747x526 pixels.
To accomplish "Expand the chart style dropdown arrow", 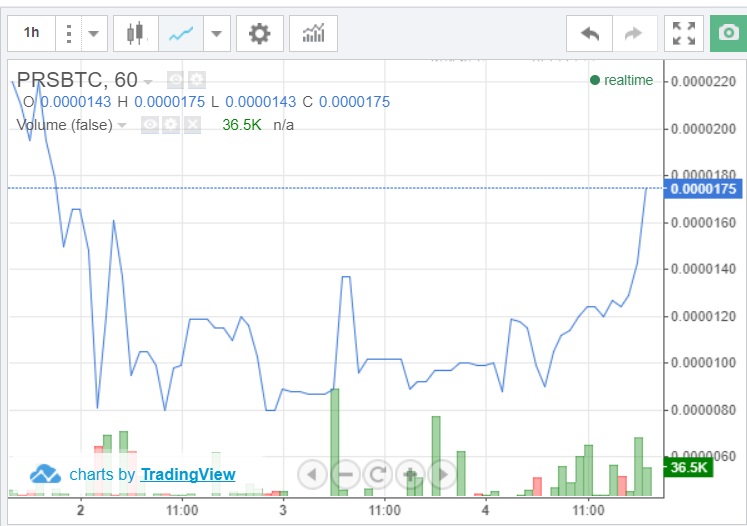I will pyautogui.click(x=217, y=33).
